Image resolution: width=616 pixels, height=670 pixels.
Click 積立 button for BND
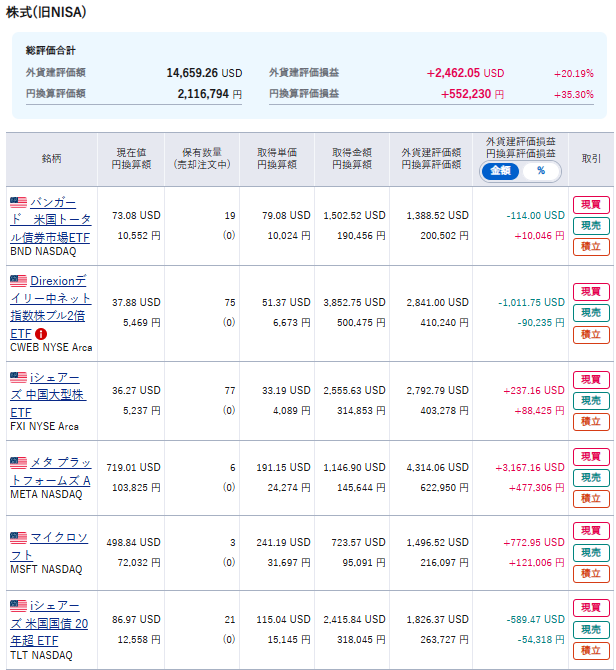pyautogui.click(x=591, y=247)
